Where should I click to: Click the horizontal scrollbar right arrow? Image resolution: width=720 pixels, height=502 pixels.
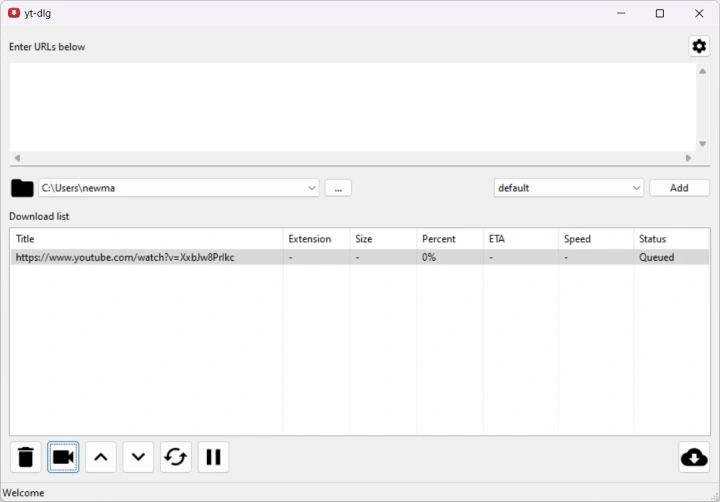tap(688, 158)
